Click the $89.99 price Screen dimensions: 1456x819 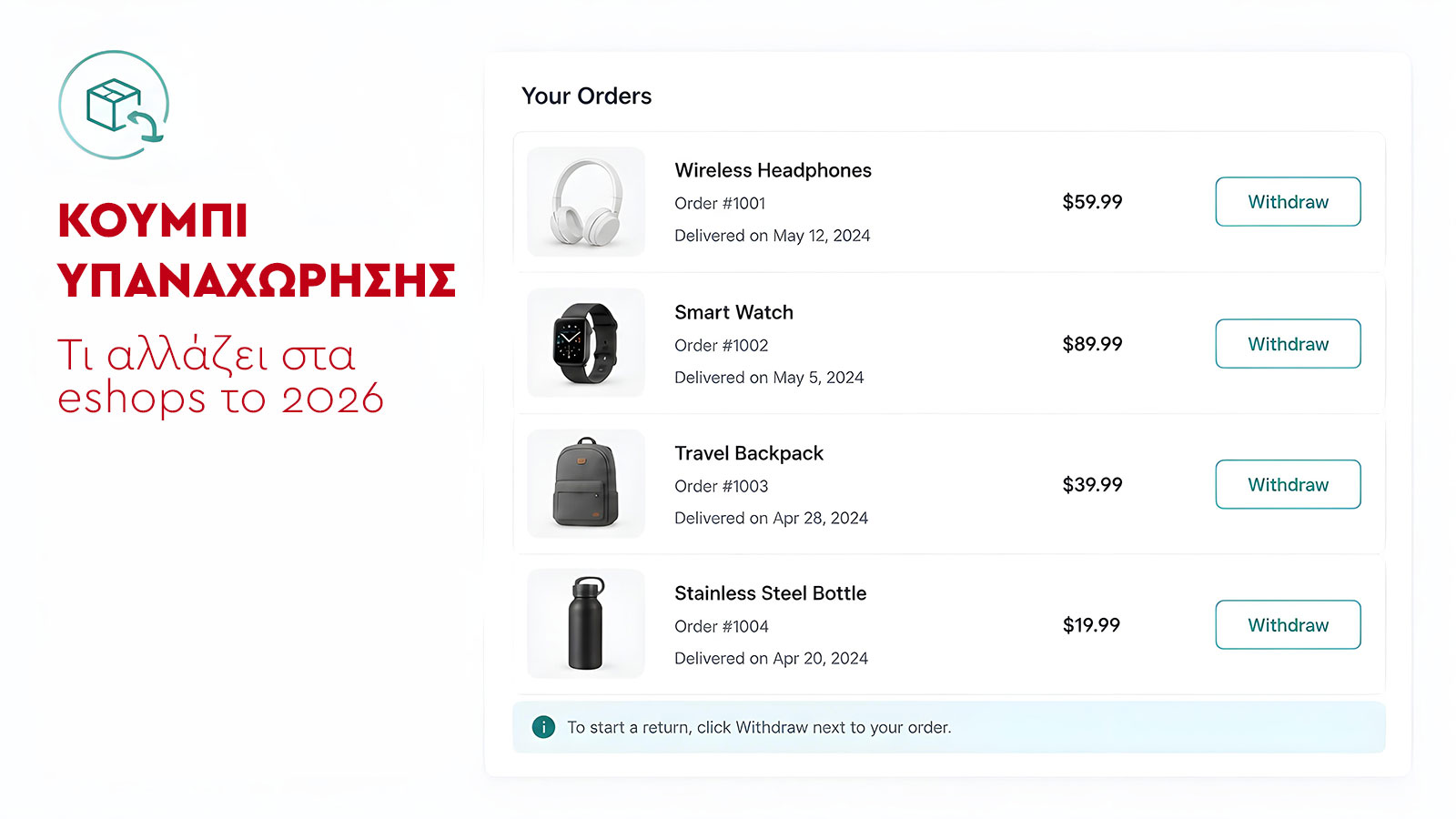[1092, 344]
